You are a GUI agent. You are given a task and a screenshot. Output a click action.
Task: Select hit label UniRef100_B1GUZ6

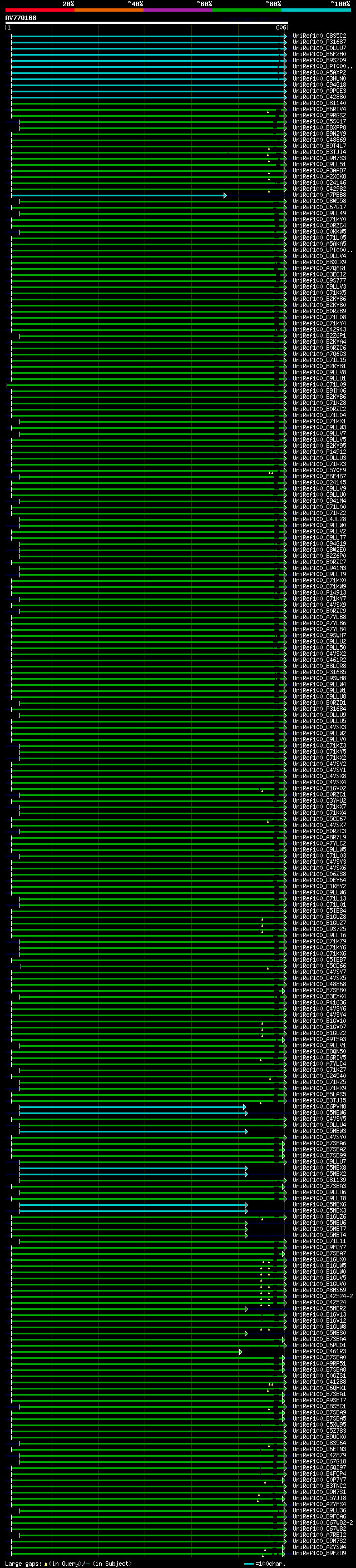coord(319,1216)
